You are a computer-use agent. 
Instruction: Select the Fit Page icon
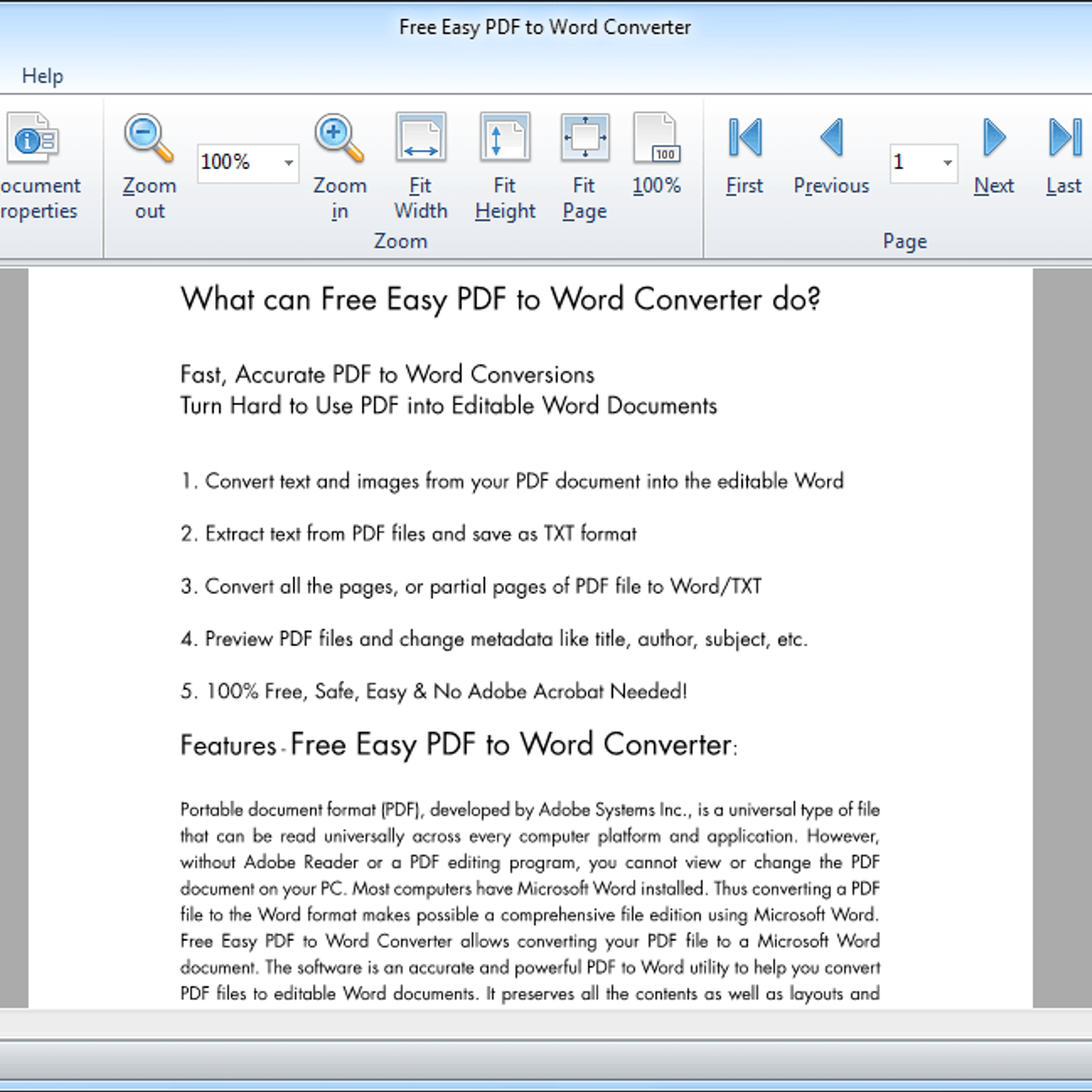(585, 137)
